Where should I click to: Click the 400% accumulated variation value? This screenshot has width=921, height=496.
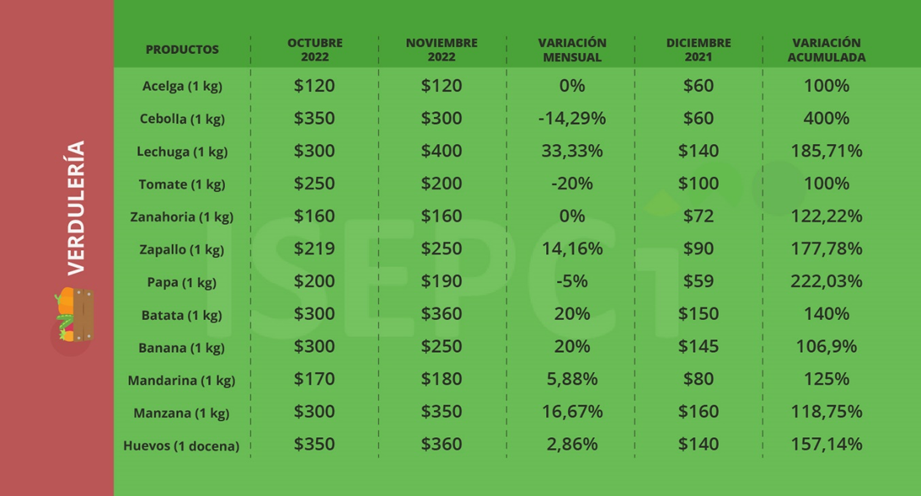[826, 118]
